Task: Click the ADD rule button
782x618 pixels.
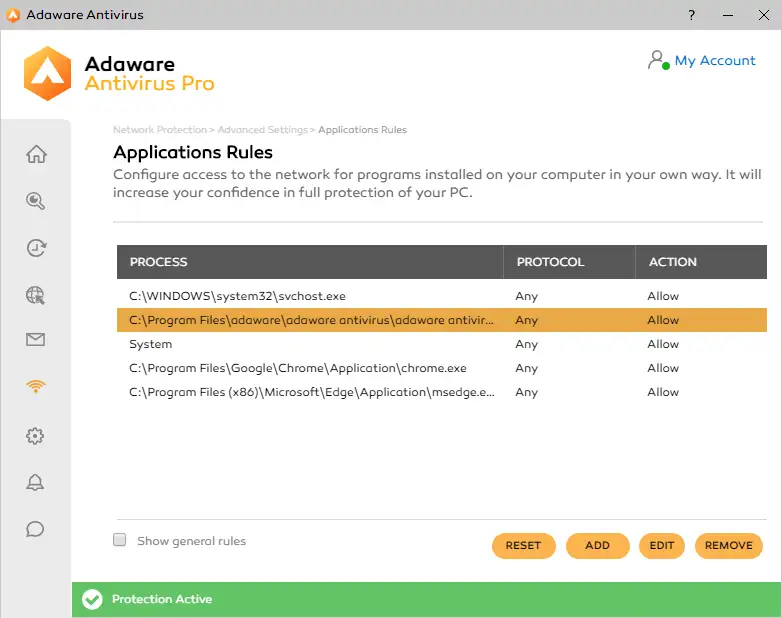Action: [597, 545]
